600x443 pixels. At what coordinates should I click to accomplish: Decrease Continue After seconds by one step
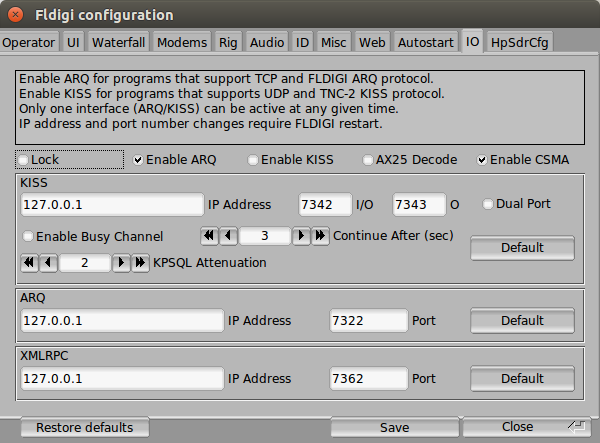(228, 236)
